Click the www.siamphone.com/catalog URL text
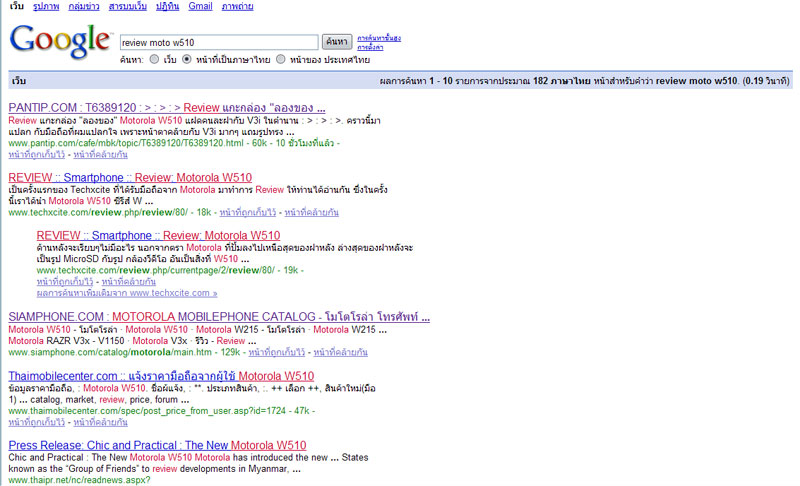Viewport: 800px width, 486px height. pyautogui.click(x=110, y=352)
